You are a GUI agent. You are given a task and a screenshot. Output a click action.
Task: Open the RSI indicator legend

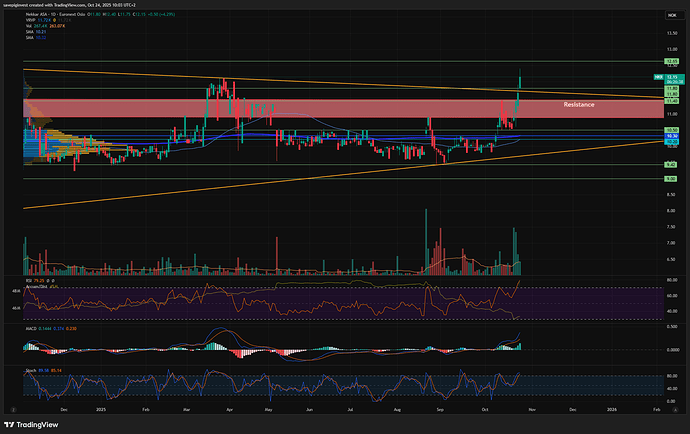[x=27, y=283]
